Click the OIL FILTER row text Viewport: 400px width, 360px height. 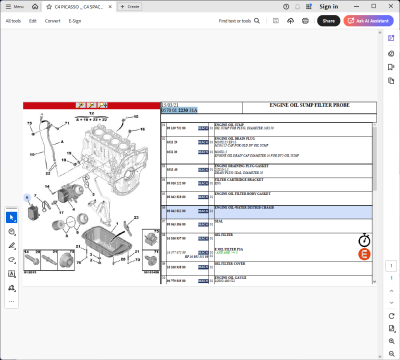coord(224,235)
